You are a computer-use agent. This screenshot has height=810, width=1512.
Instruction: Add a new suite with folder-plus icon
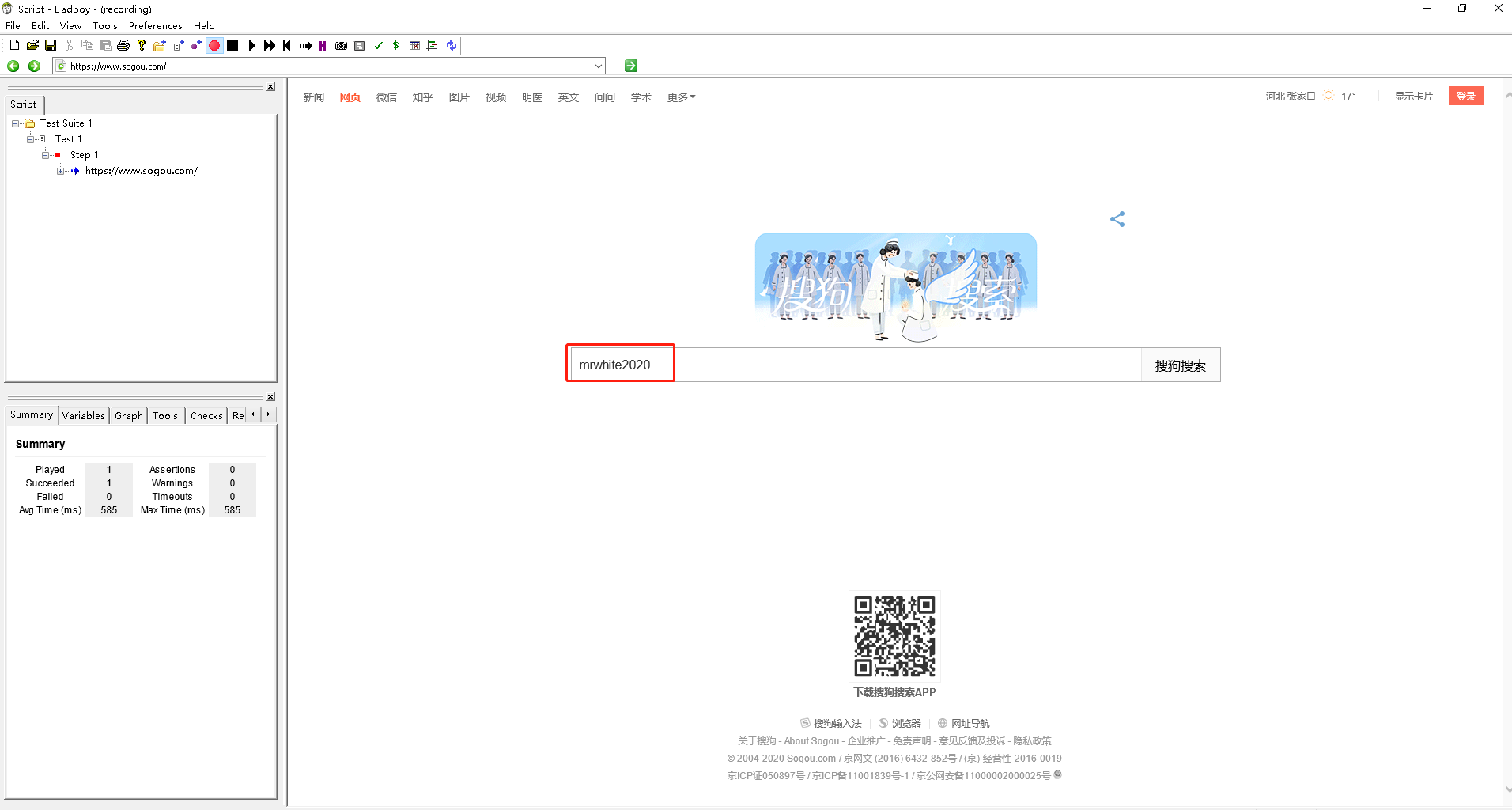(160, 45)
